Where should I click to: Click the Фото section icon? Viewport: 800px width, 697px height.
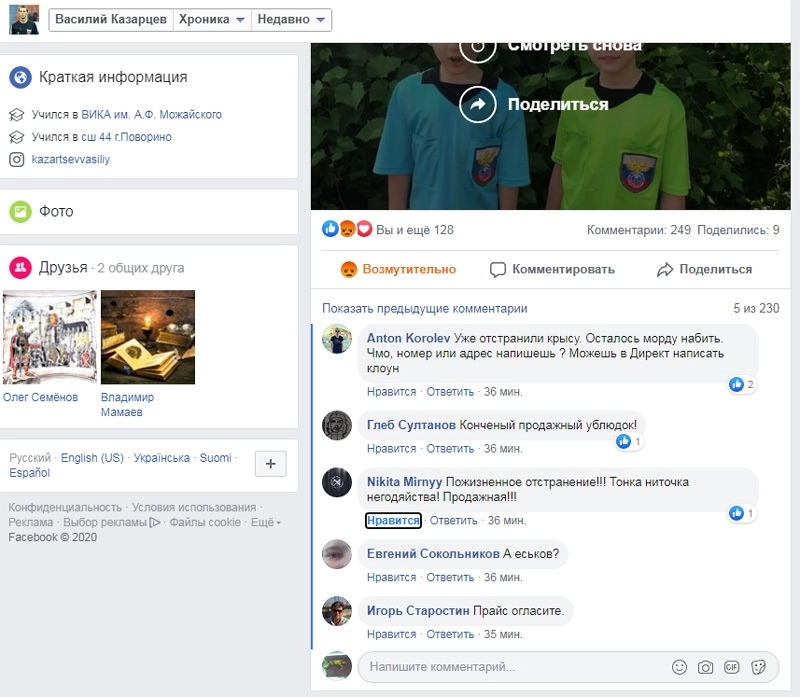(x=20, y=212)
